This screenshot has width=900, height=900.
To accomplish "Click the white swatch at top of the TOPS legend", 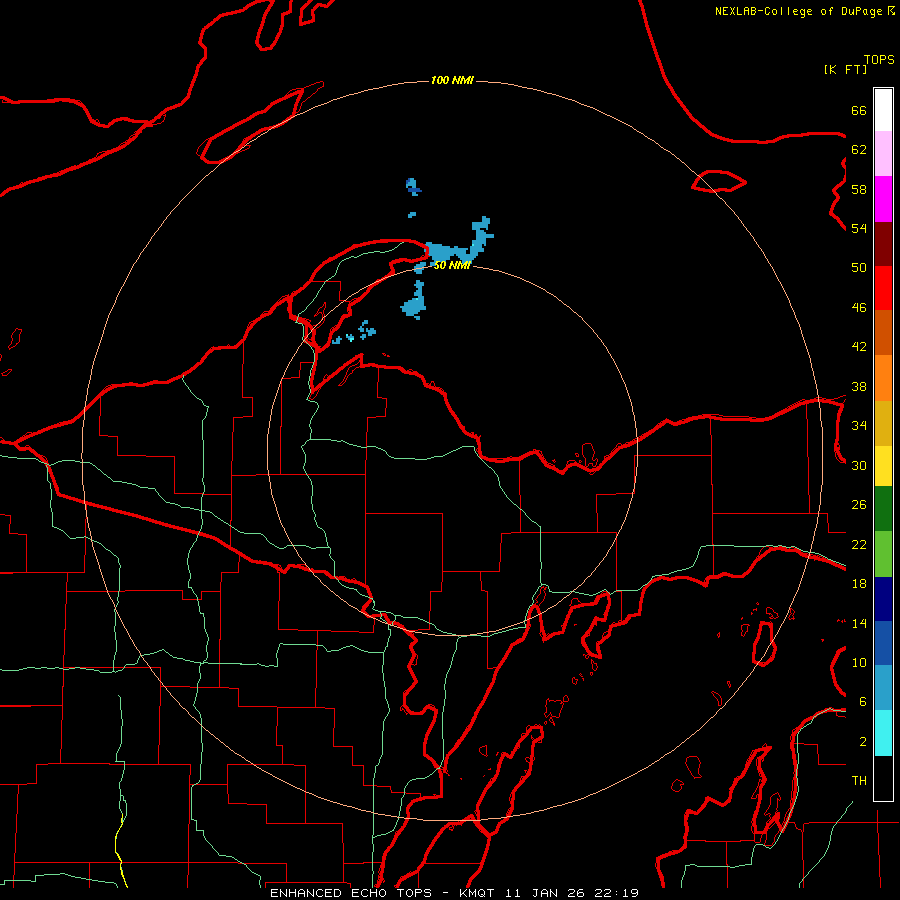I will [883, 110].
